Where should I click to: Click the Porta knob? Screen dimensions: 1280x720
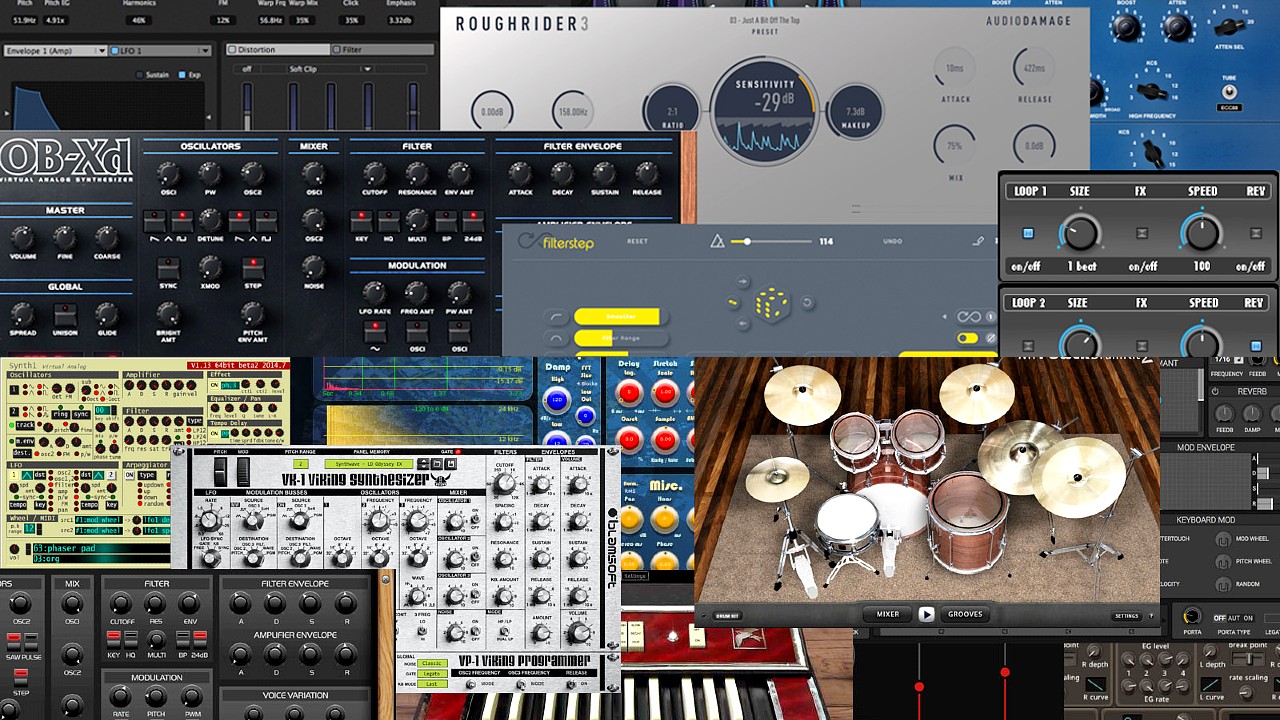pos(1191,616)
